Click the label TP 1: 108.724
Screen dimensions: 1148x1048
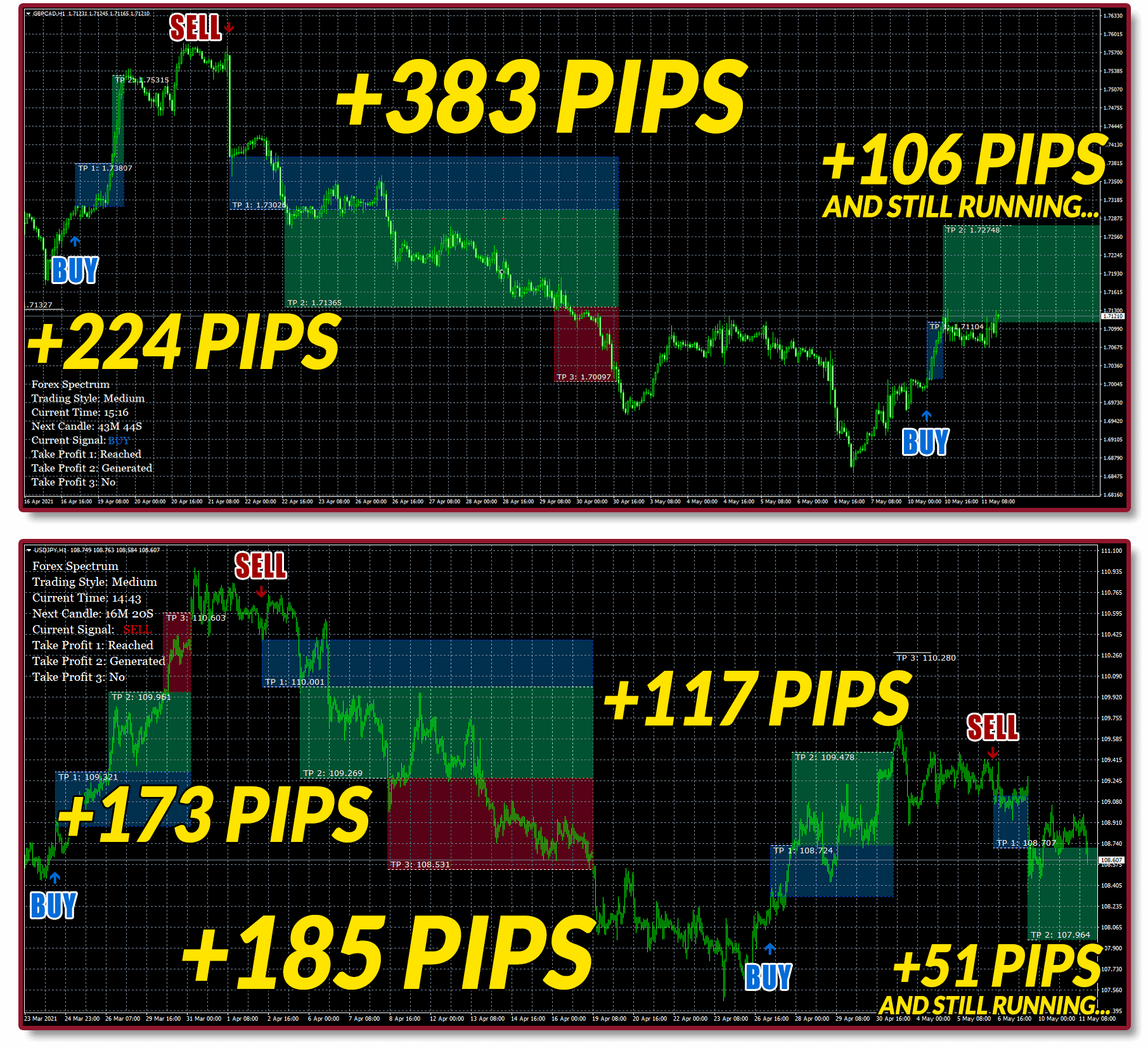(803, 850)
